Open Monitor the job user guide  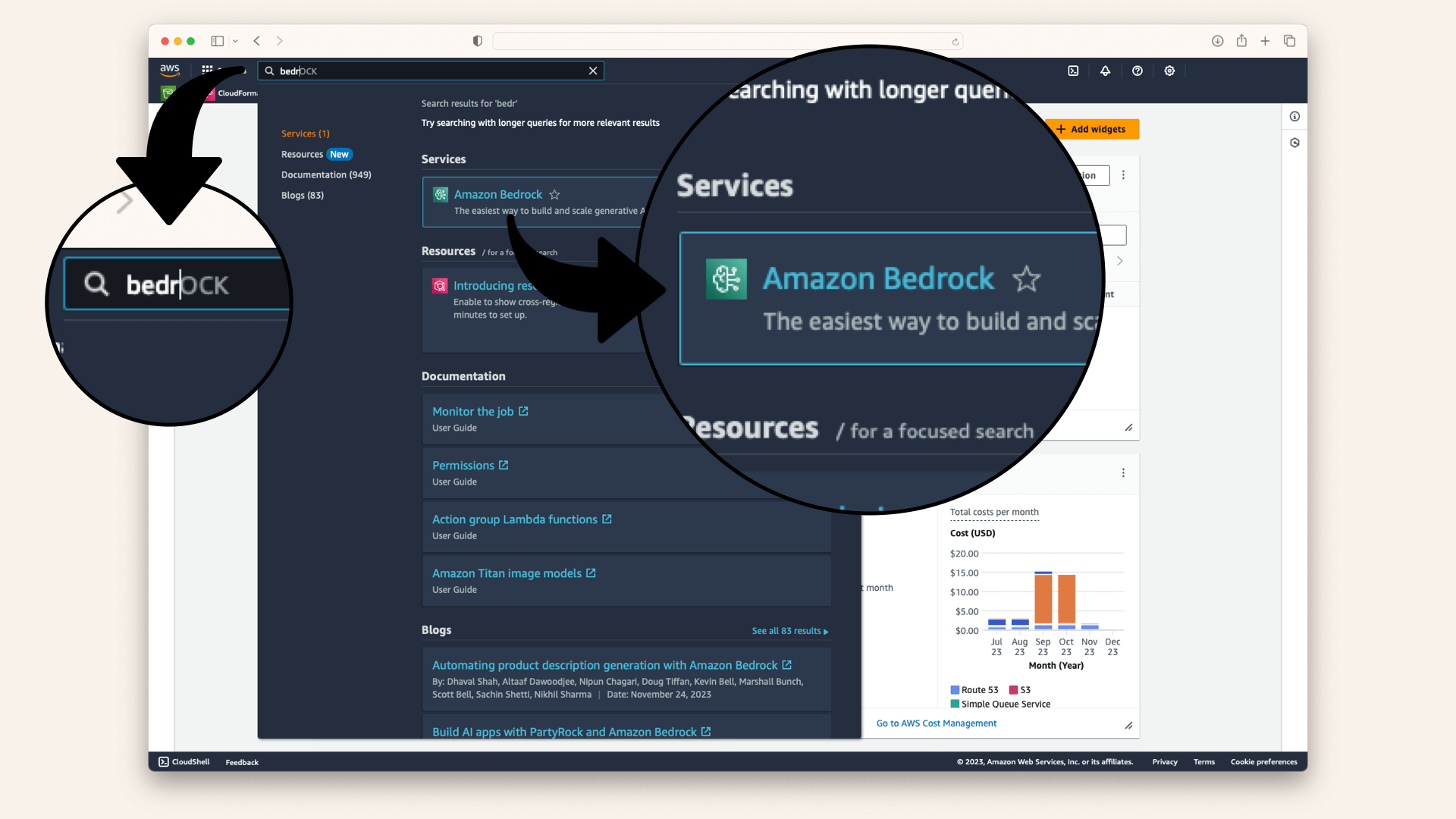[x=480, y=412]
